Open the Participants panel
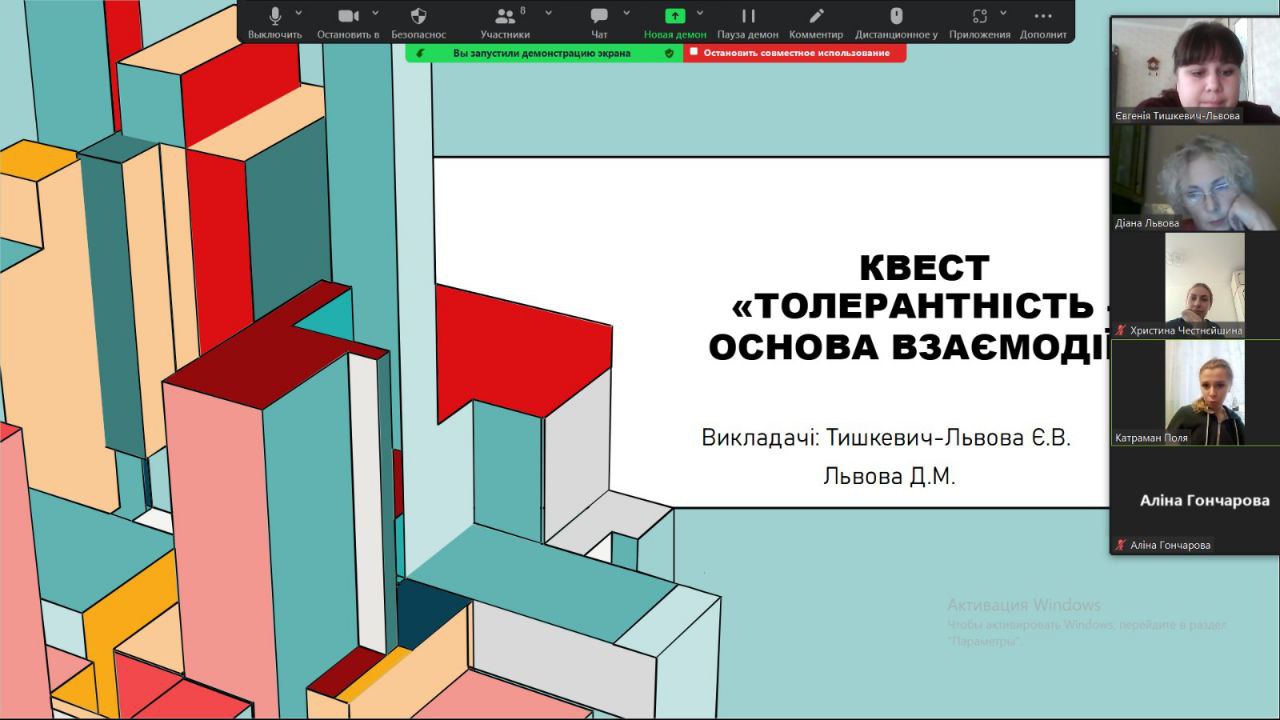This screenshot has width=1280, height=720. click(x=505, y=17)
